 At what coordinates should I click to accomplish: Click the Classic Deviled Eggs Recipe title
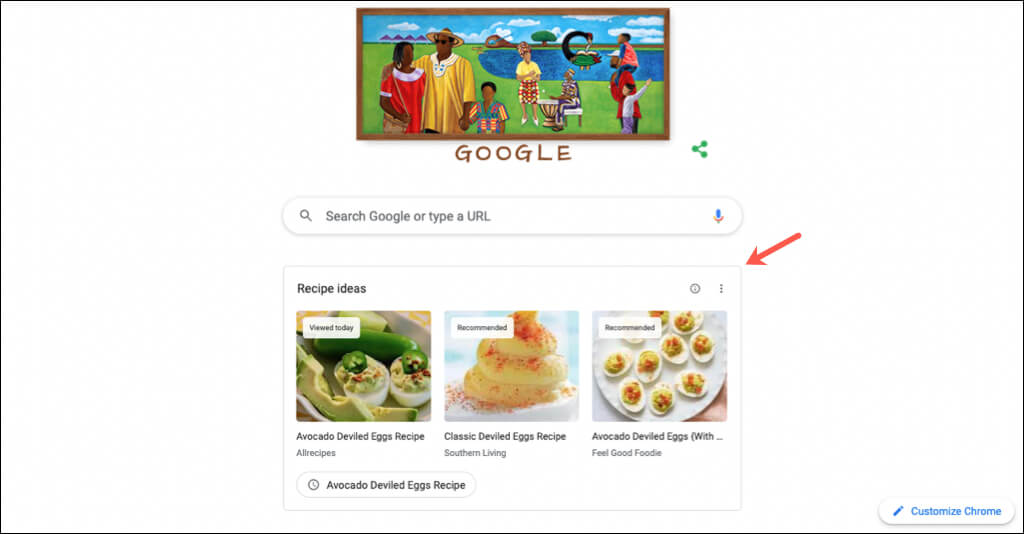tap(504, 437)
